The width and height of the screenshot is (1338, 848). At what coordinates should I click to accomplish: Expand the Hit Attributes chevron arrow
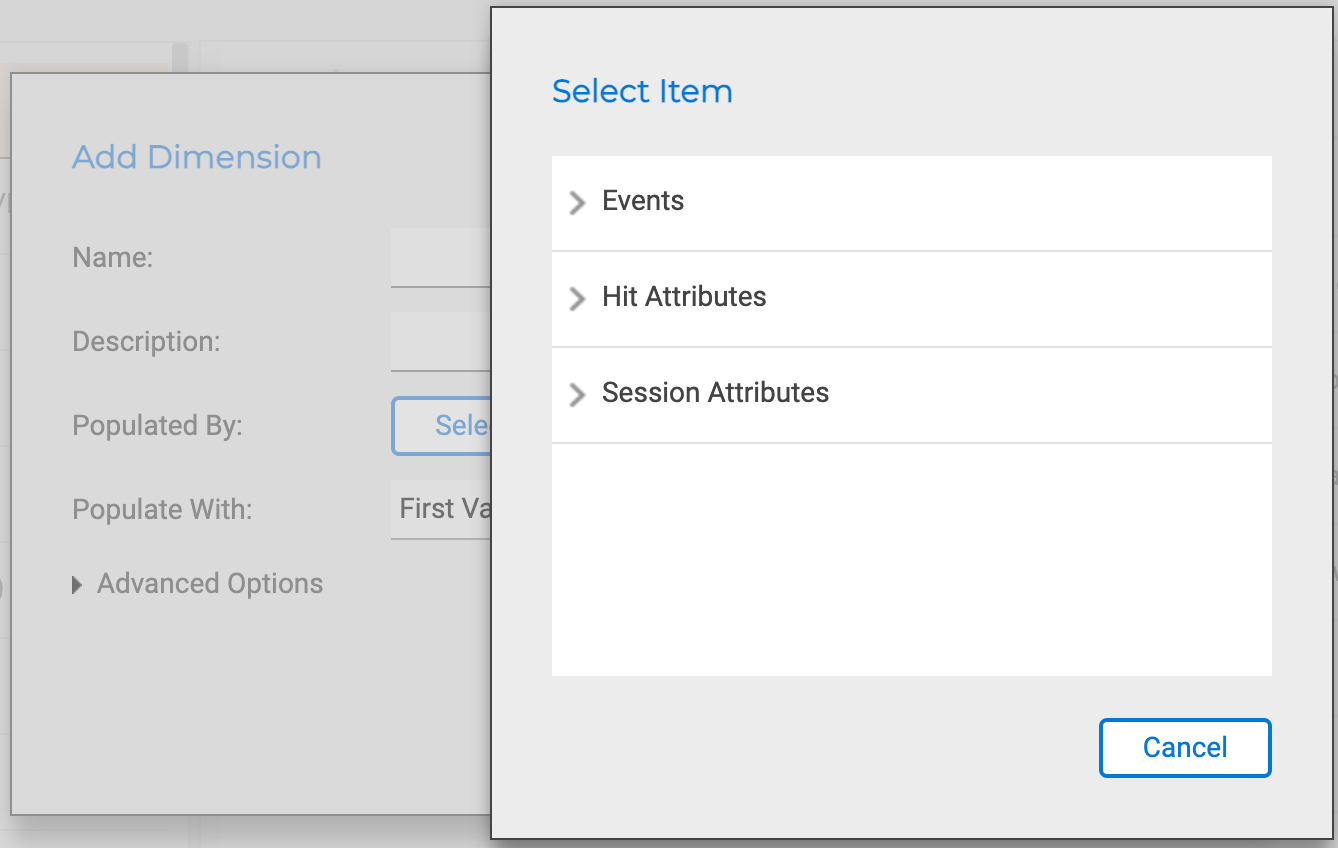tap(577, 298)
